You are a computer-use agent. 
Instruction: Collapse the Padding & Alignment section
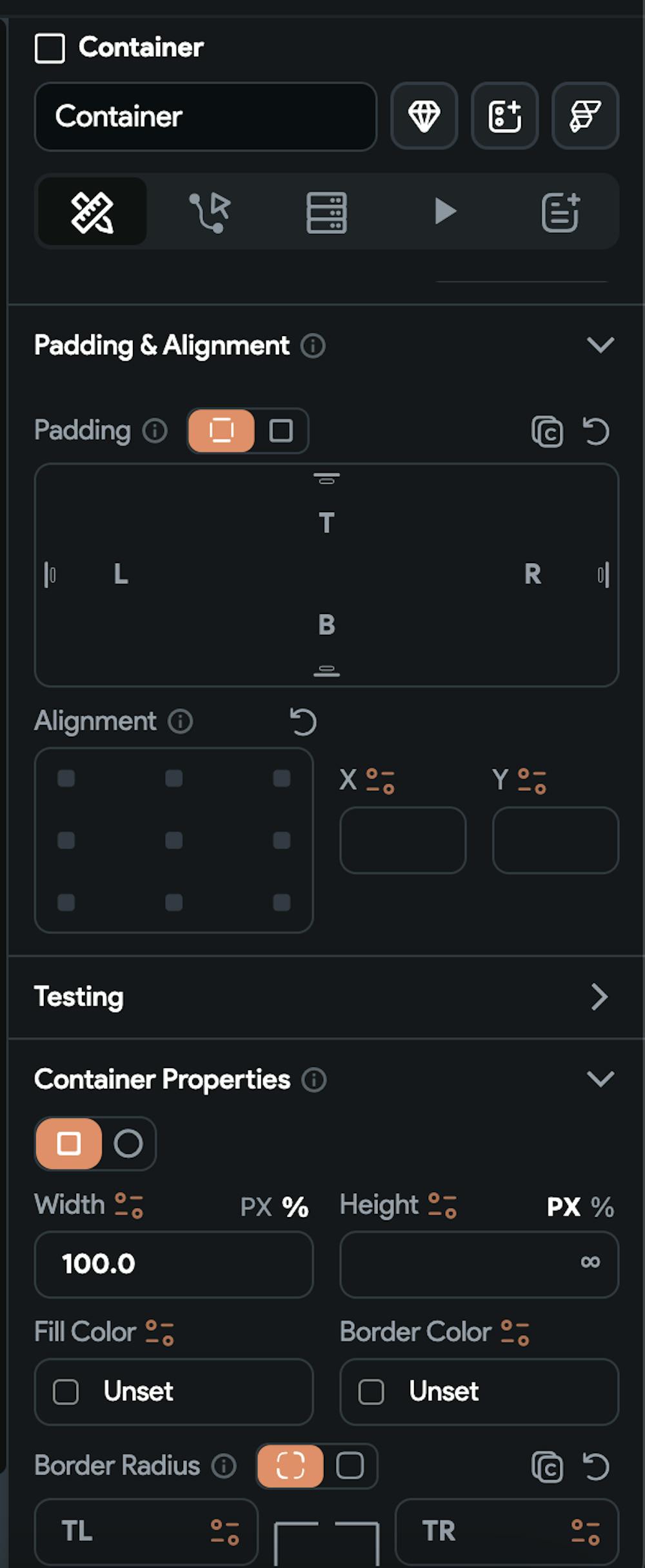600,345
